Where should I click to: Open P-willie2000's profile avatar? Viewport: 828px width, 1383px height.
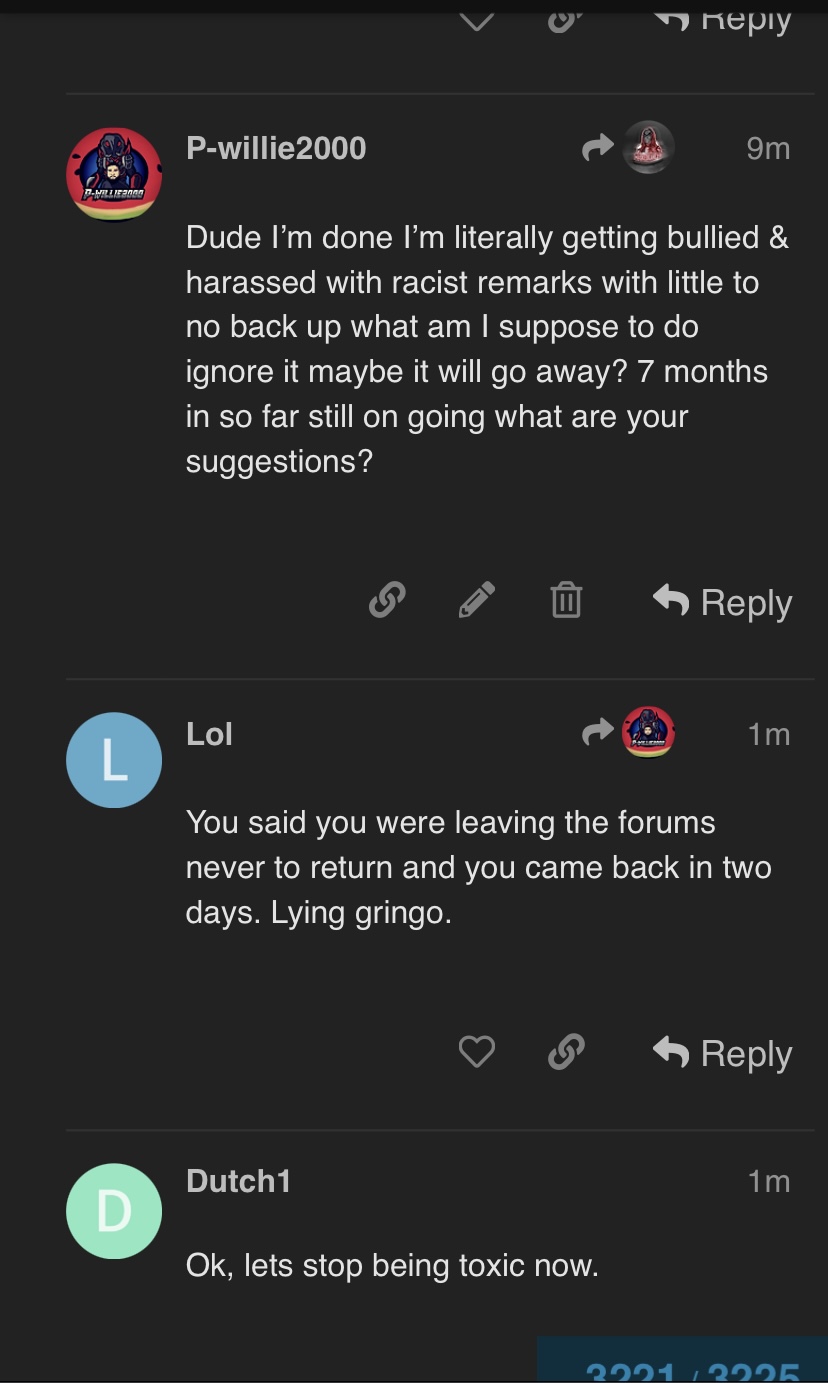tap(114, 174)
